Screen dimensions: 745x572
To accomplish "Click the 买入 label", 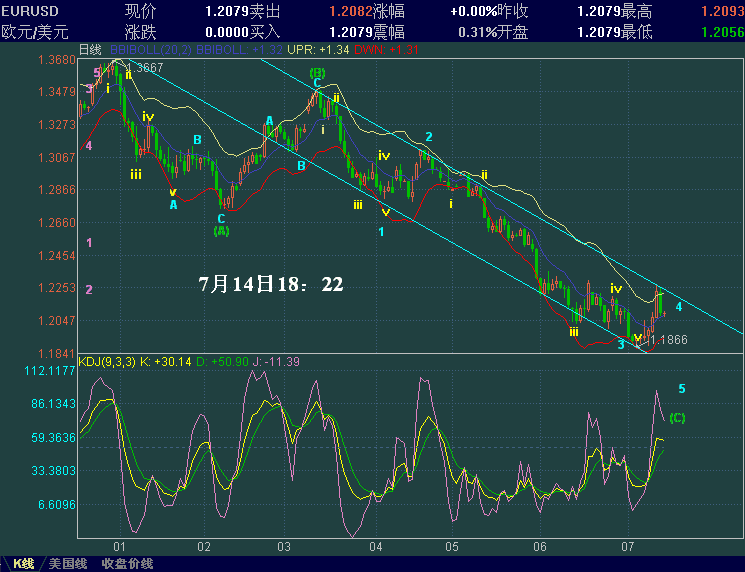I will 265,32.
